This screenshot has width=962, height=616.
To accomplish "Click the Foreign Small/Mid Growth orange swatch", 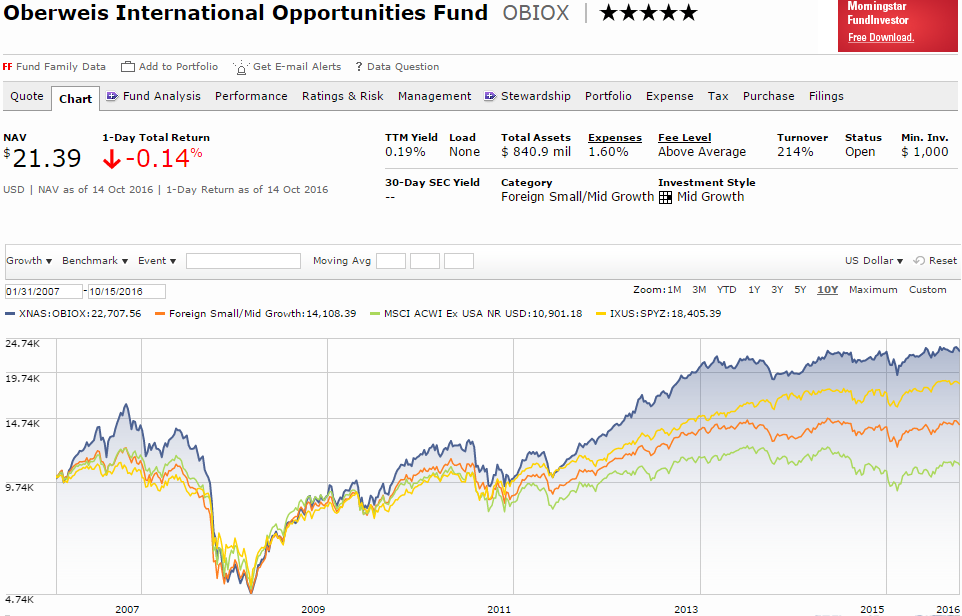I will click(161, 314).
